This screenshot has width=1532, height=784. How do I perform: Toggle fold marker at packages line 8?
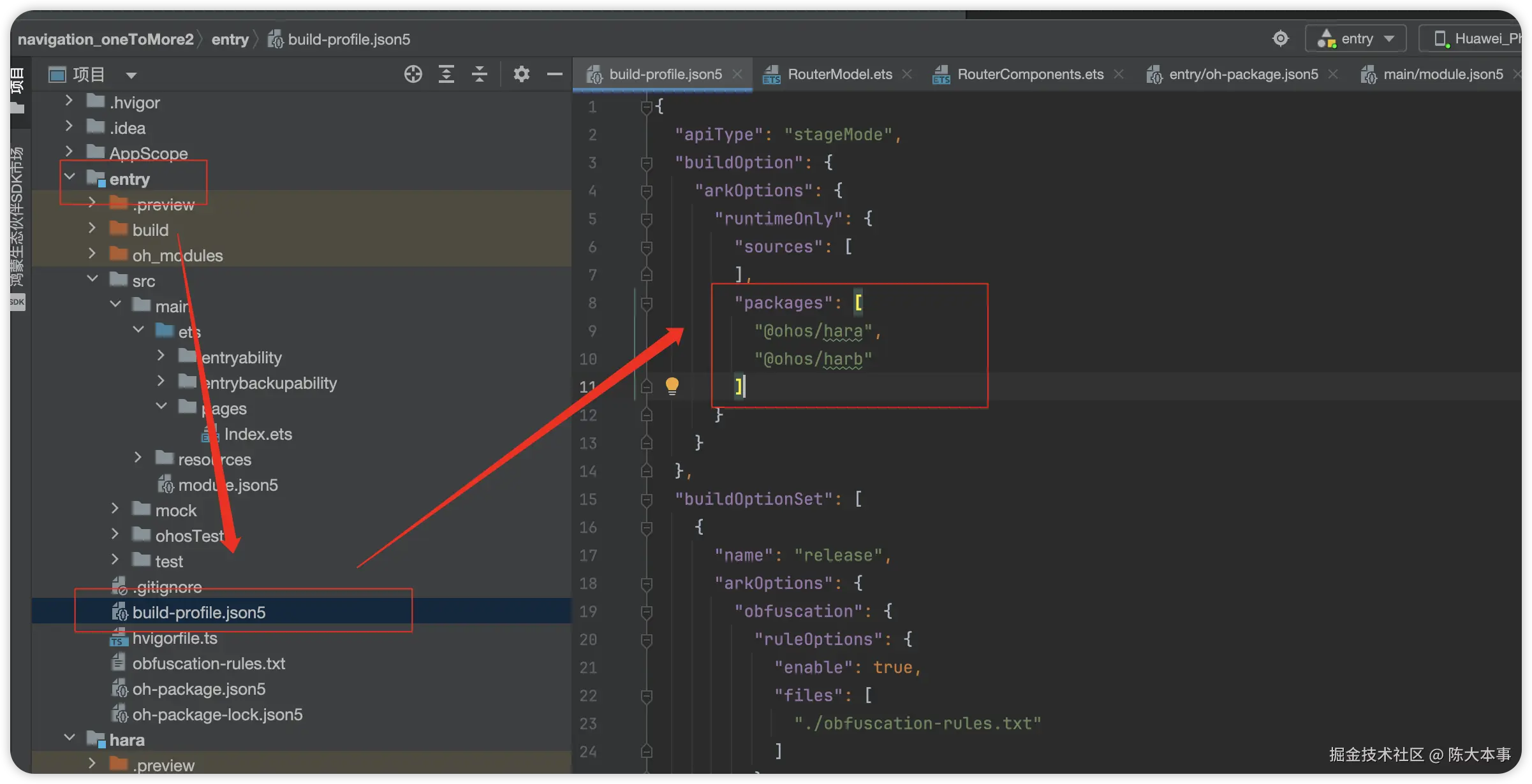tap(646, 303)
